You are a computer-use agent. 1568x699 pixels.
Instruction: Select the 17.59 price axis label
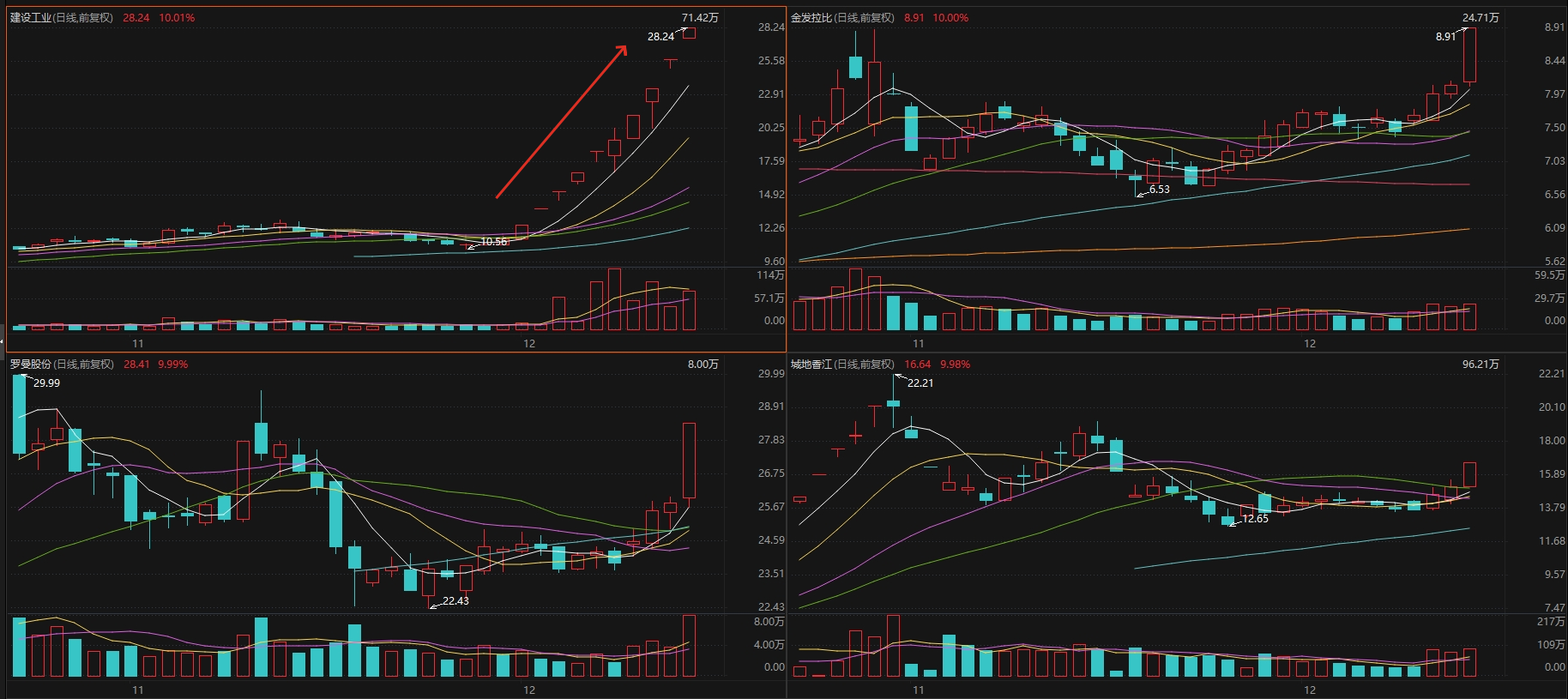pos(771,160)
